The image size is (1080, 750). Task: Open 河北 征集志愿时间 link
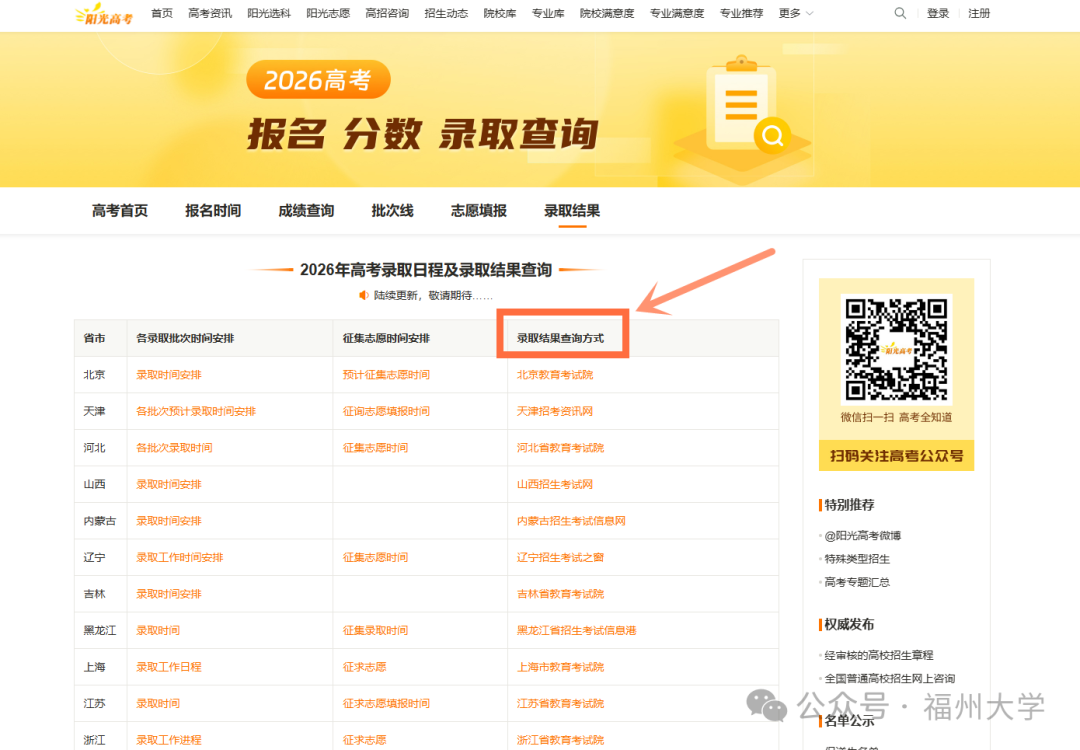click(375, 448)
